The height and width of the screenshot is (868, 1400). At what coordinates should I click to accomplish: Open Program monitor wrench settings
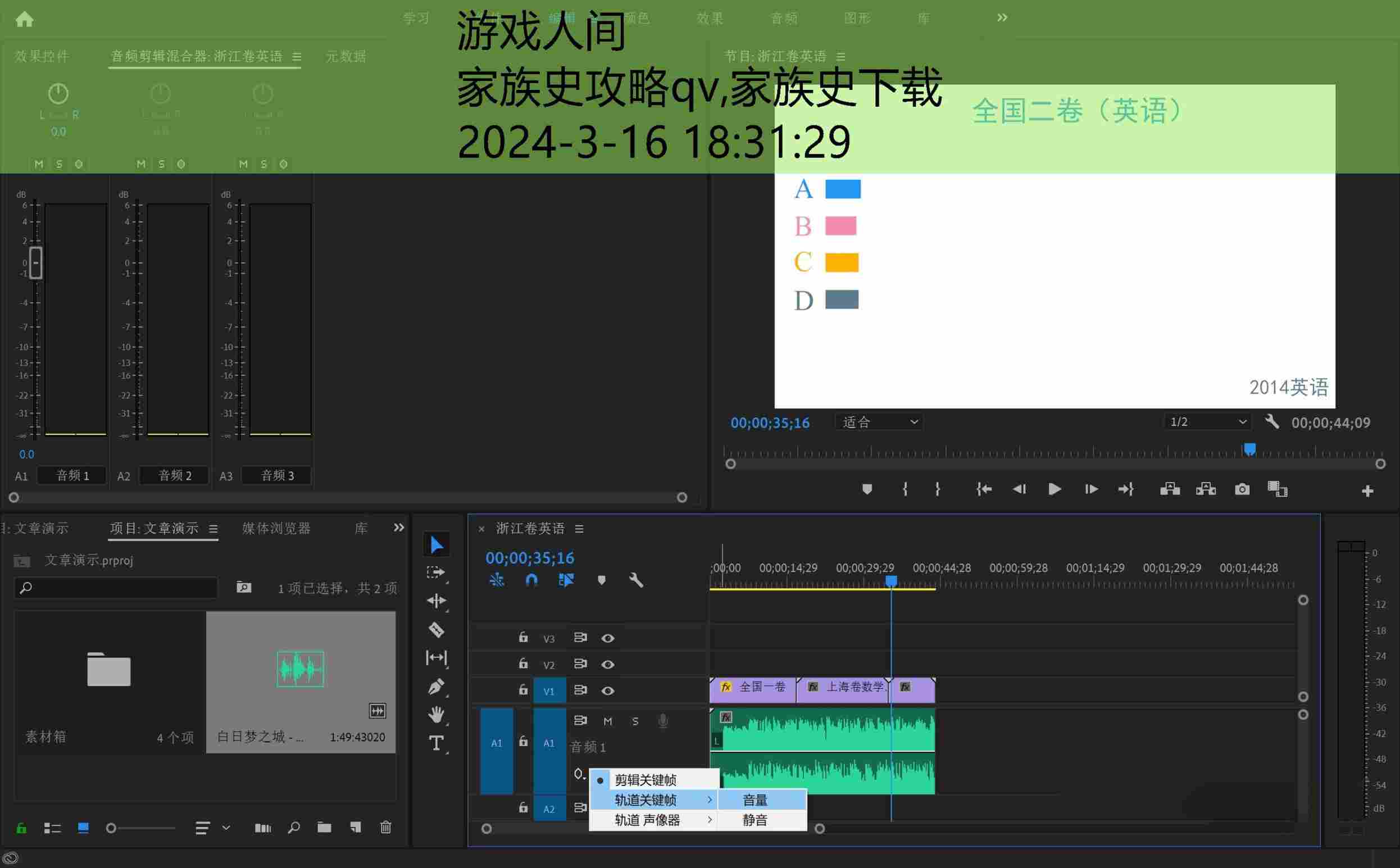(1271, 422)
